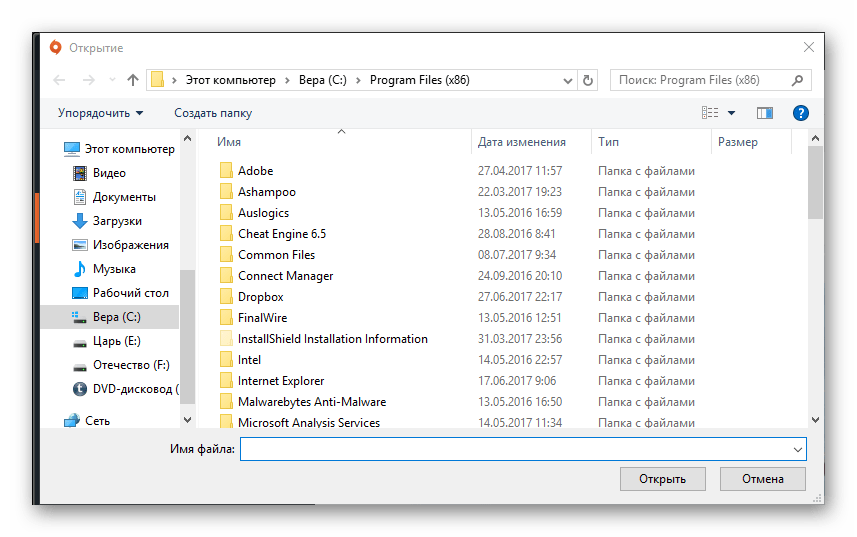
Task: Click the Открыть button
Action: pos(662,479)
